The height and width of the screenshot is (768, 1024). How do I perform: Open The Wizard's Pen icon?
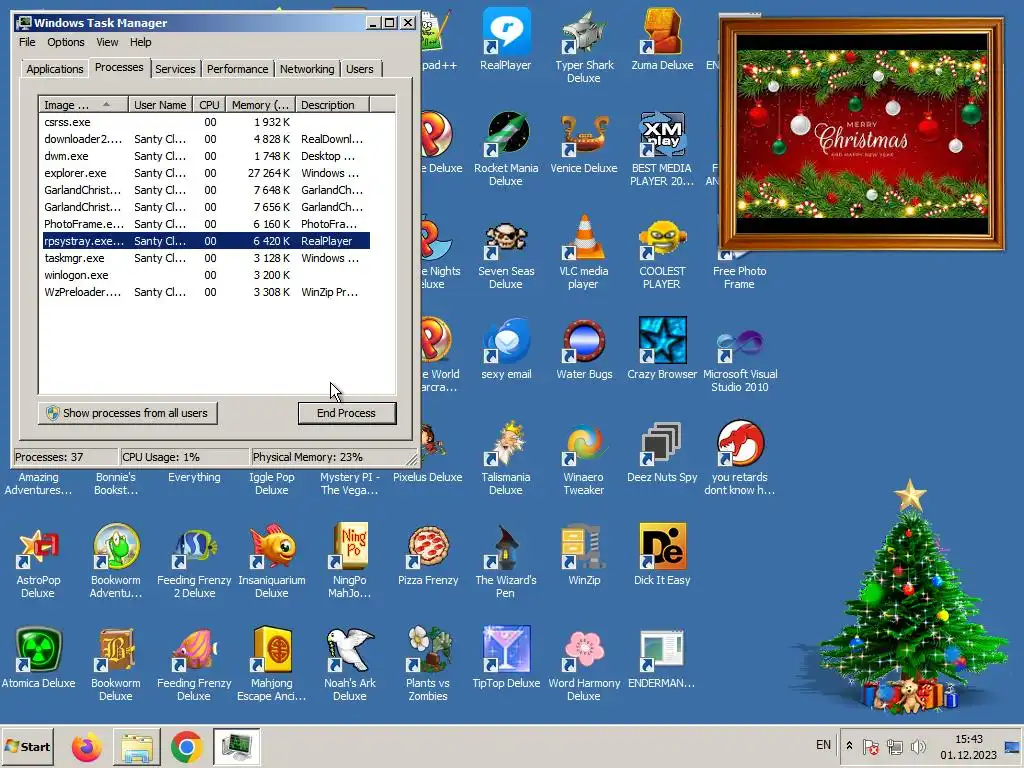pos(506,562)
